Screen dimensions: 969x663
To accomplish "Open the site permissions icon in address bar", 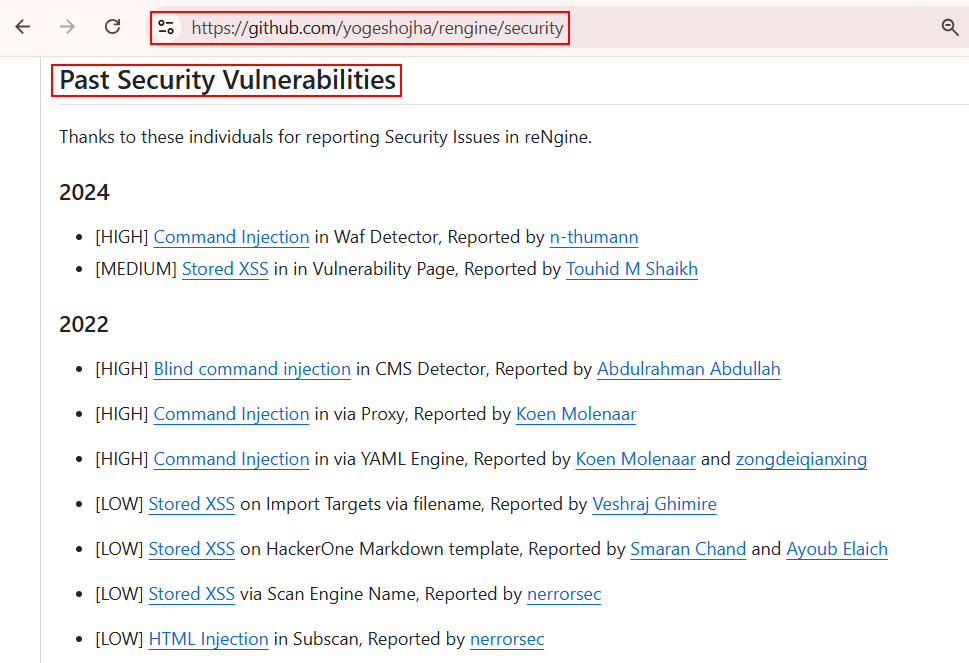I will pyautogui.click(x=166, y=27).
